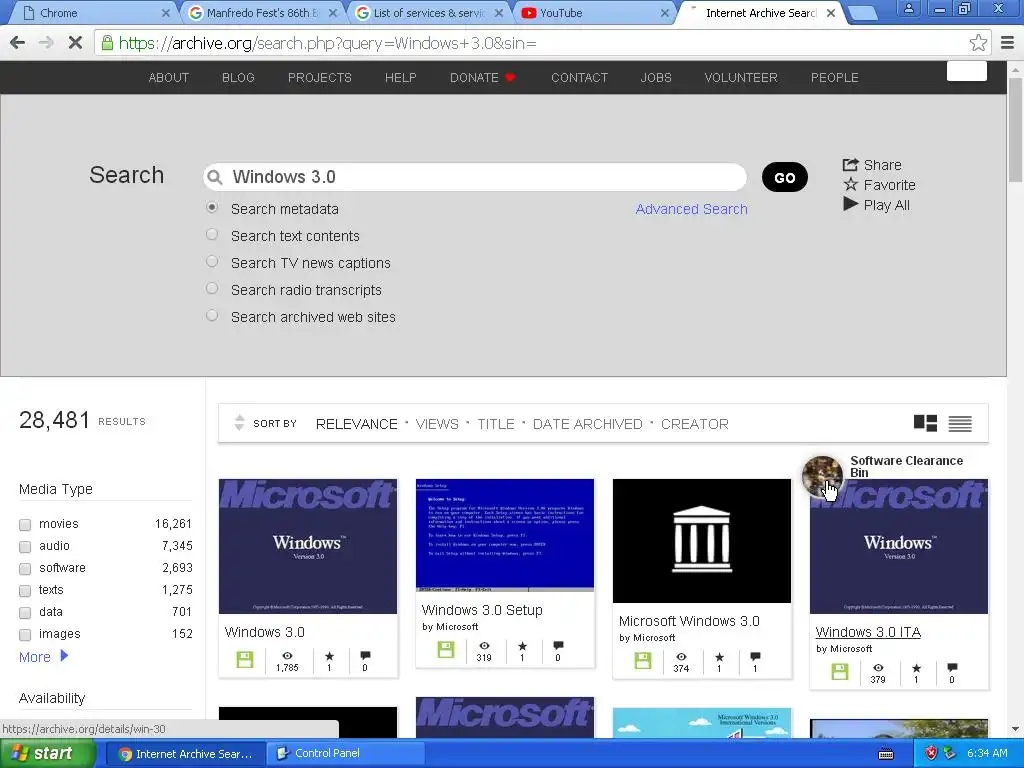
Task: Click the Share icon
Action: tap(850, 165)
